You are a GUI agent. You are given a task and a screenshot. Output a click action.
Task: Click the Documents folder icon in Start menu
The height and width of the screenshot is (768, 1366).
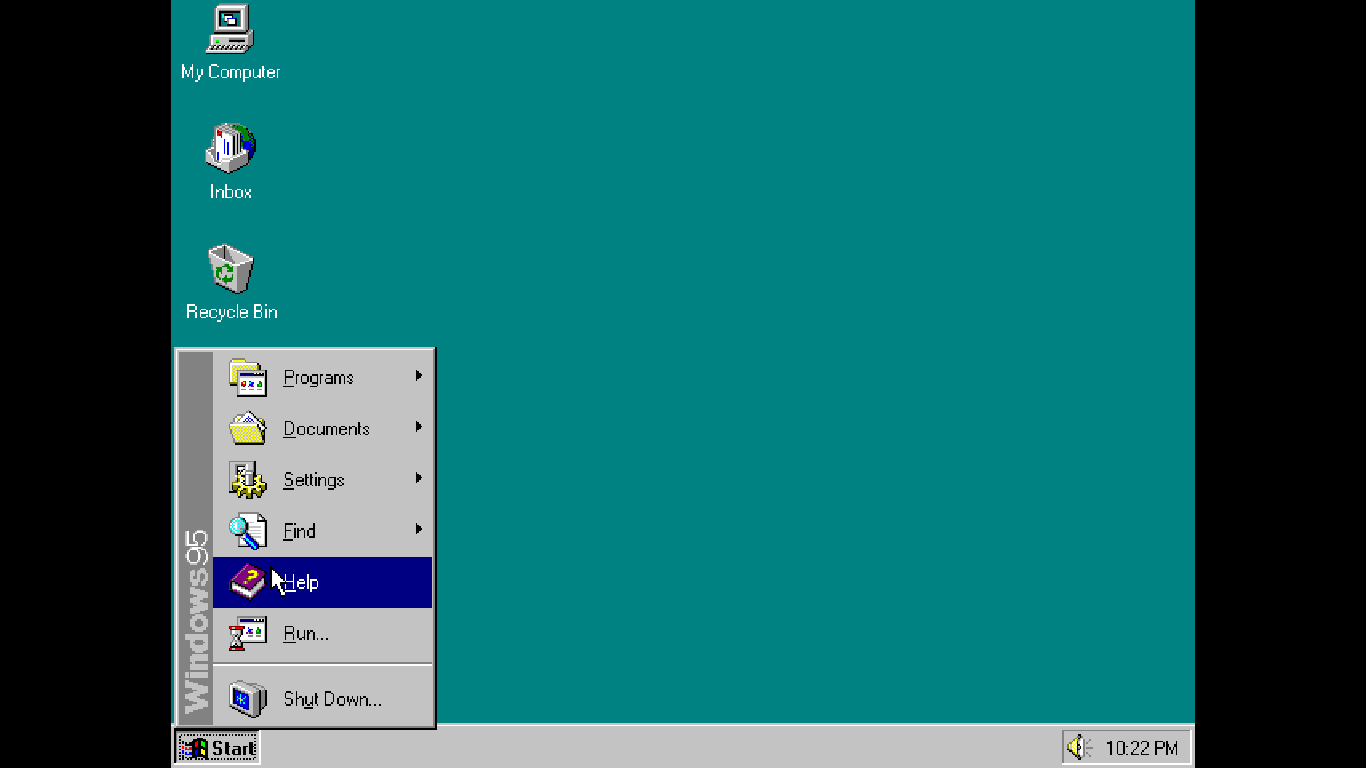(x=247, y=429)
